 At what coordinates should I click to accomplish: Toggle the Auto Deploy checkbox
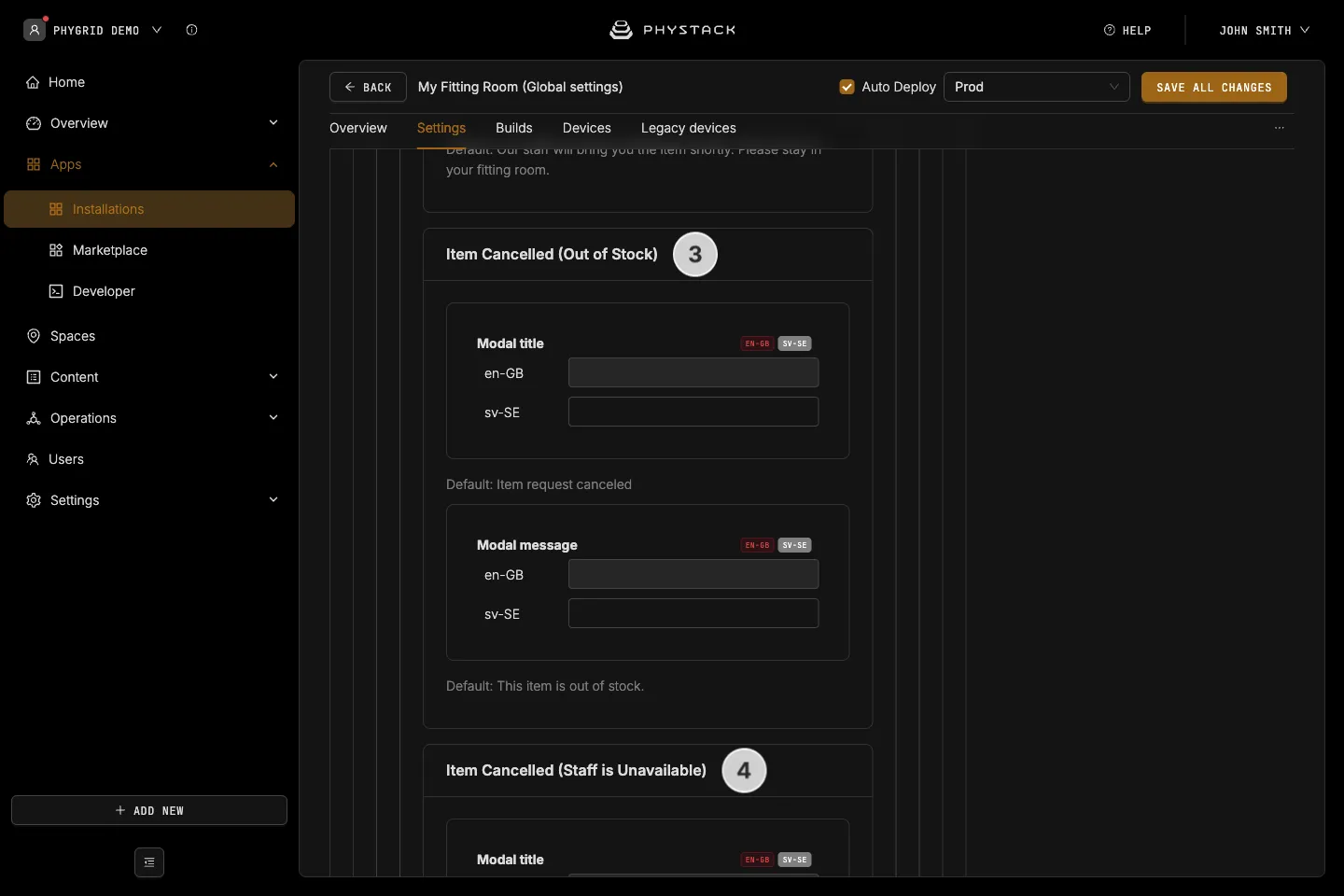(x=847, y=87)
